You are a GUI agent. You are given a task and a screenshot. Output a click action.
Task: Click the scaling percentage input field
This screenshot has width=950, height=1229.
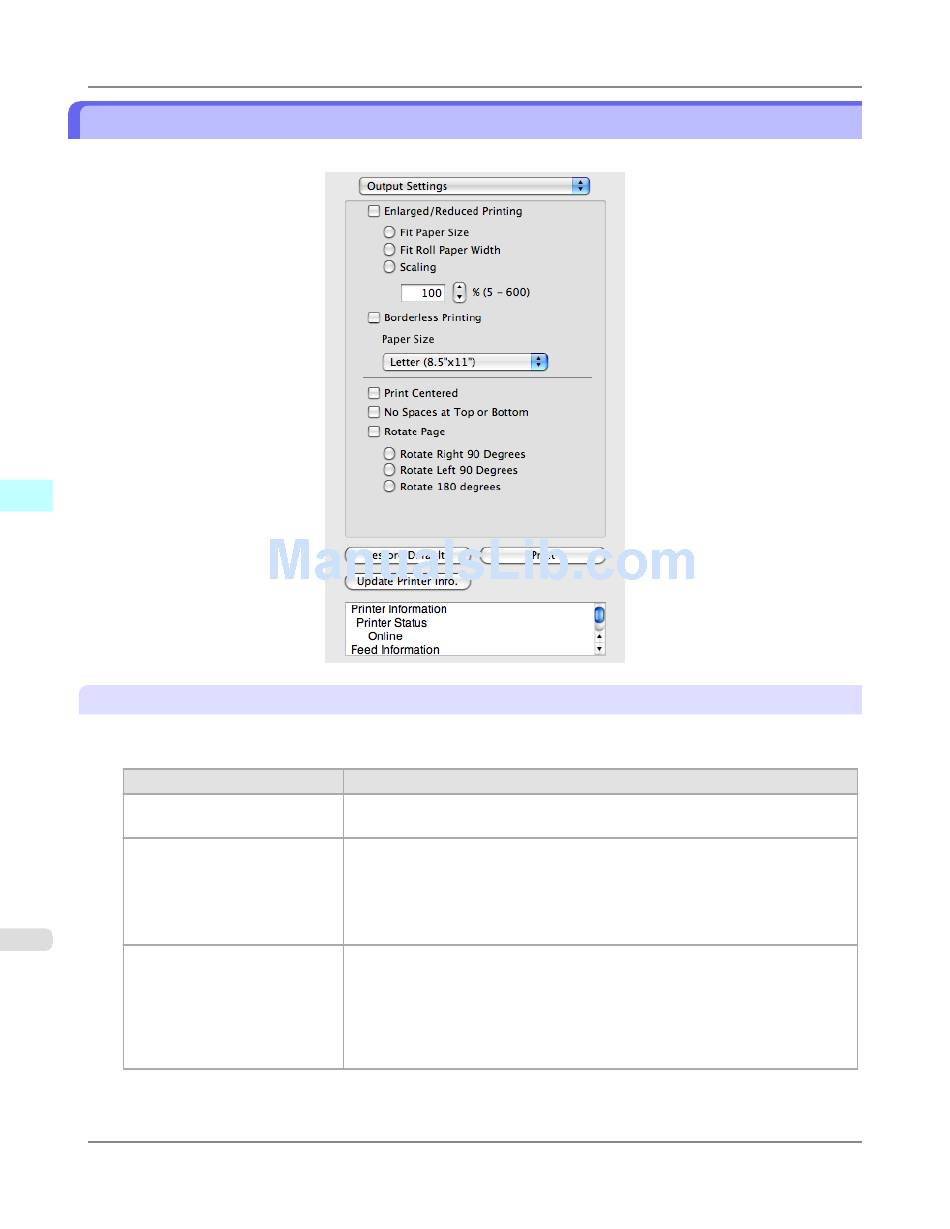coord(423,293)
